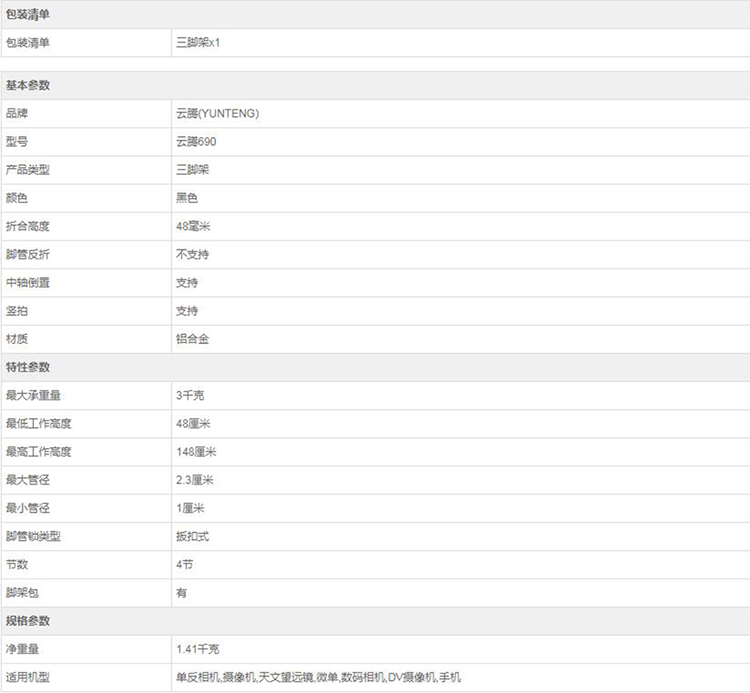Select the 云腾690 model value

pyautogui.click(x=196, y=142)
